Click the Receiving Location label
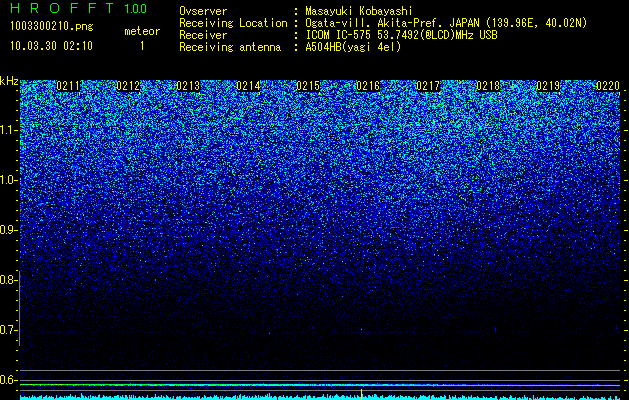 click(x=233, y=23)
